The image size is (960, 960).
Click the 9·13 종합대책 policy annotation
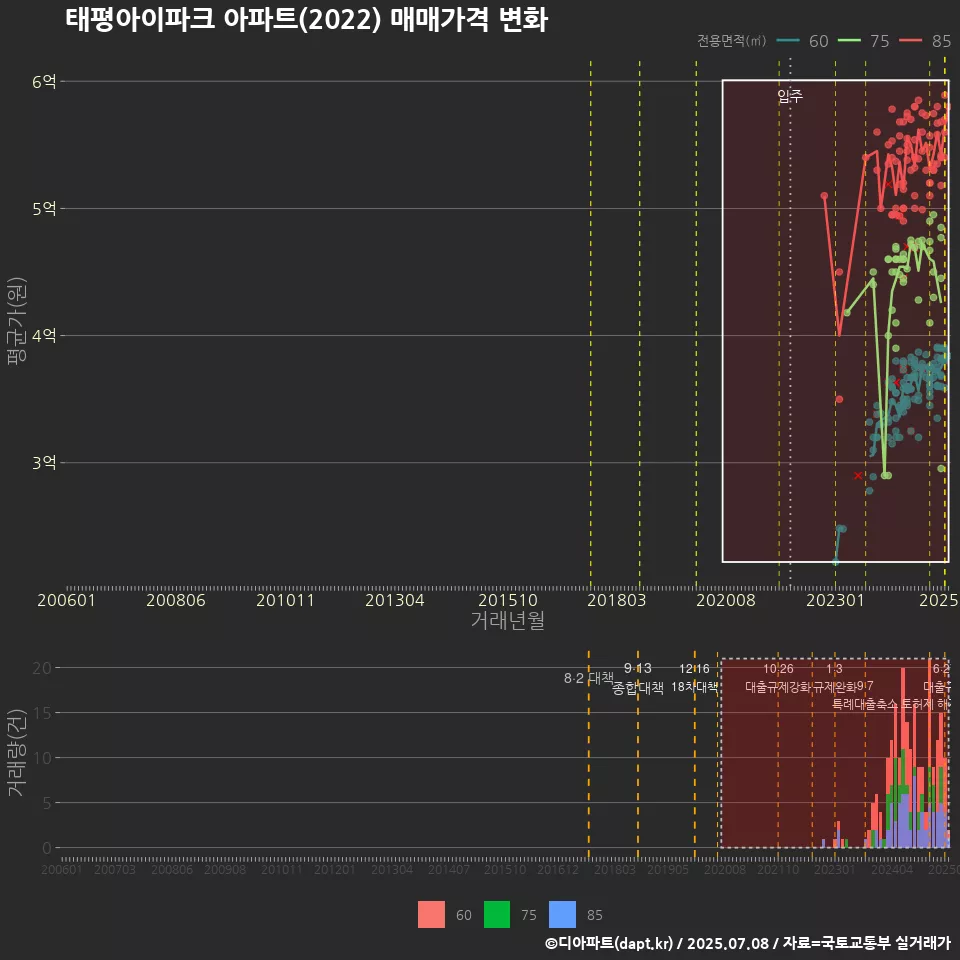(x=638, y=678)
